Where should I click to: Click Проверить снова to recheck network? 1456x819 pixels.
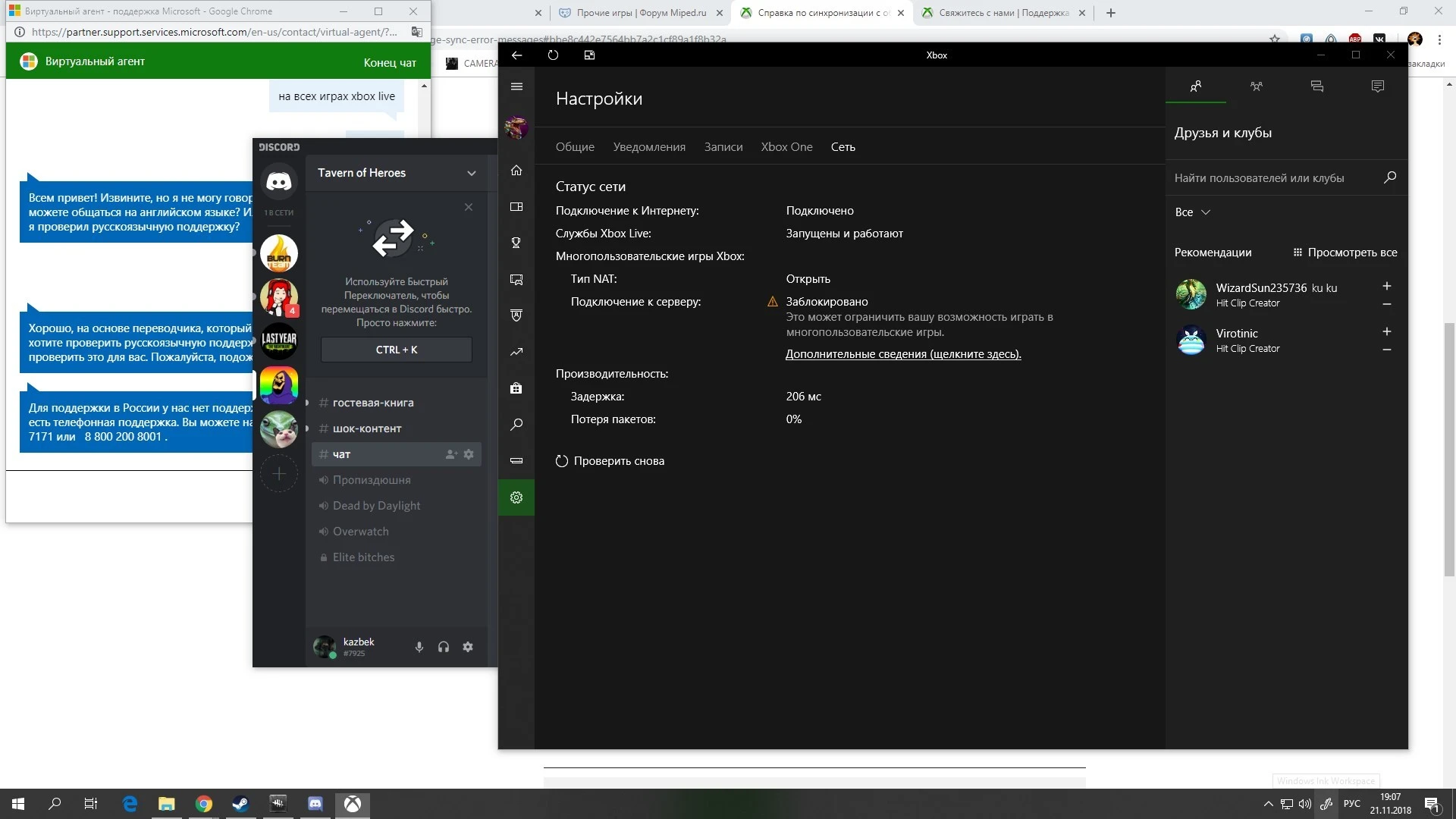click(610, 461)
